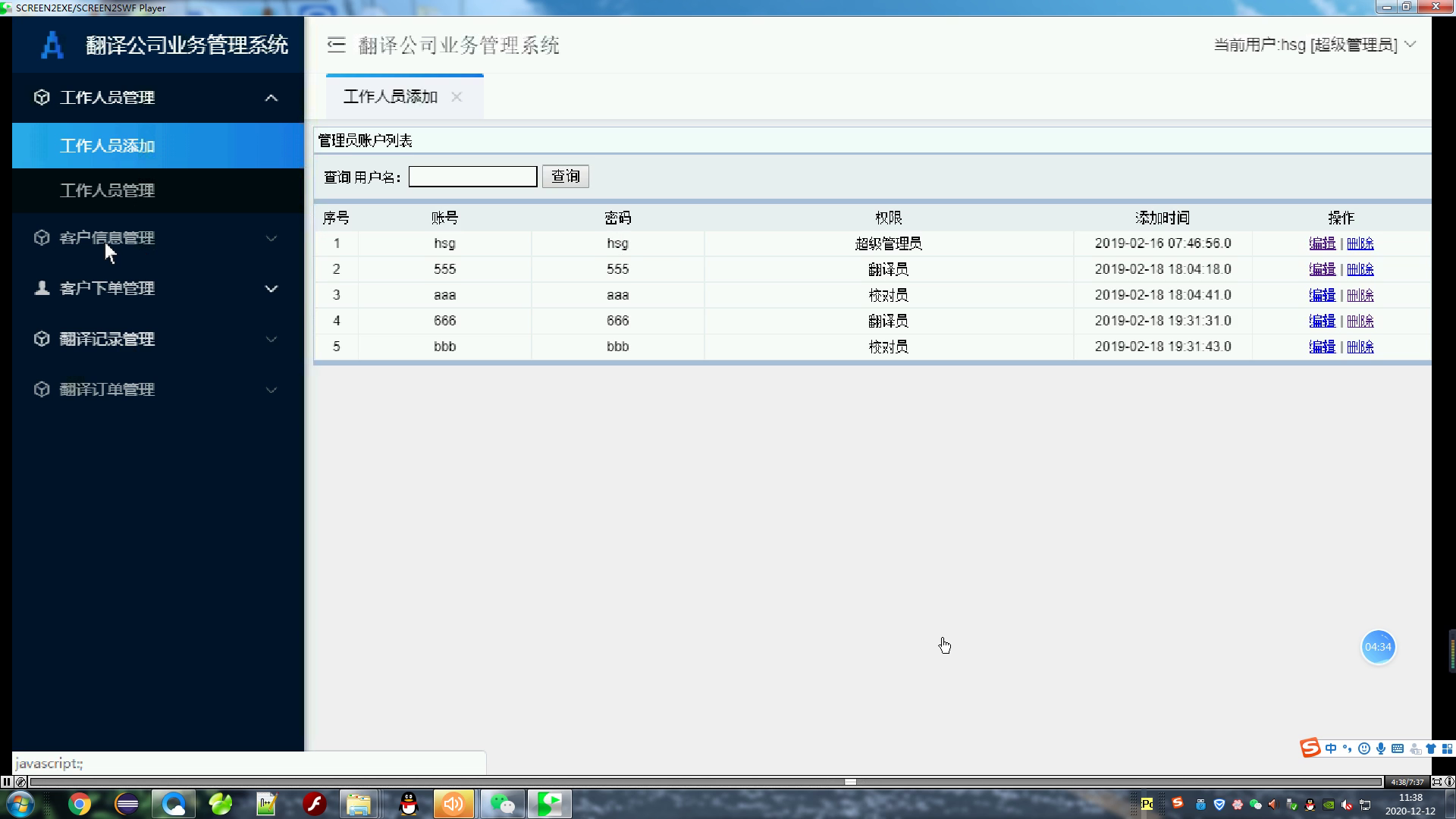Click cube icon beside 工作人员管理
Viewport: 1456px width, 819px height.
(42, 97)
